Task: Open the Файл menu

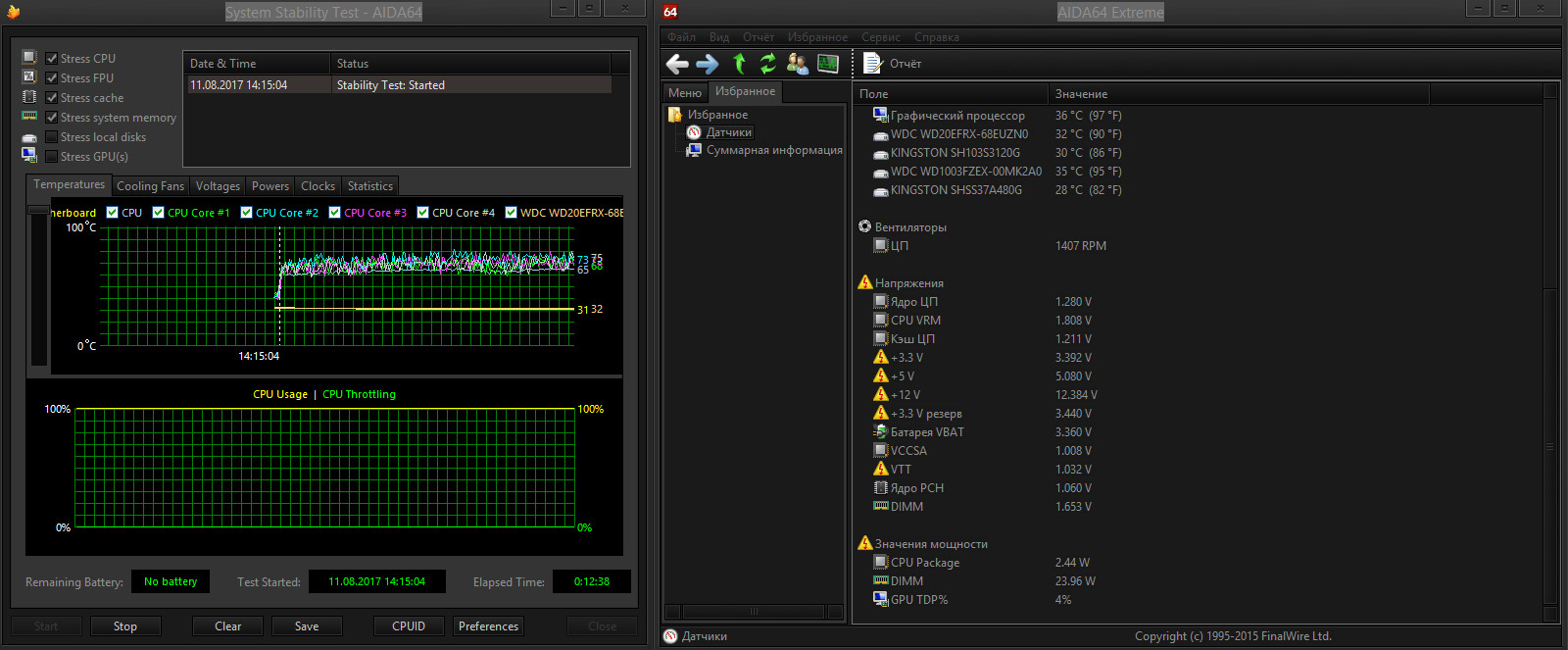Action: 681,37
